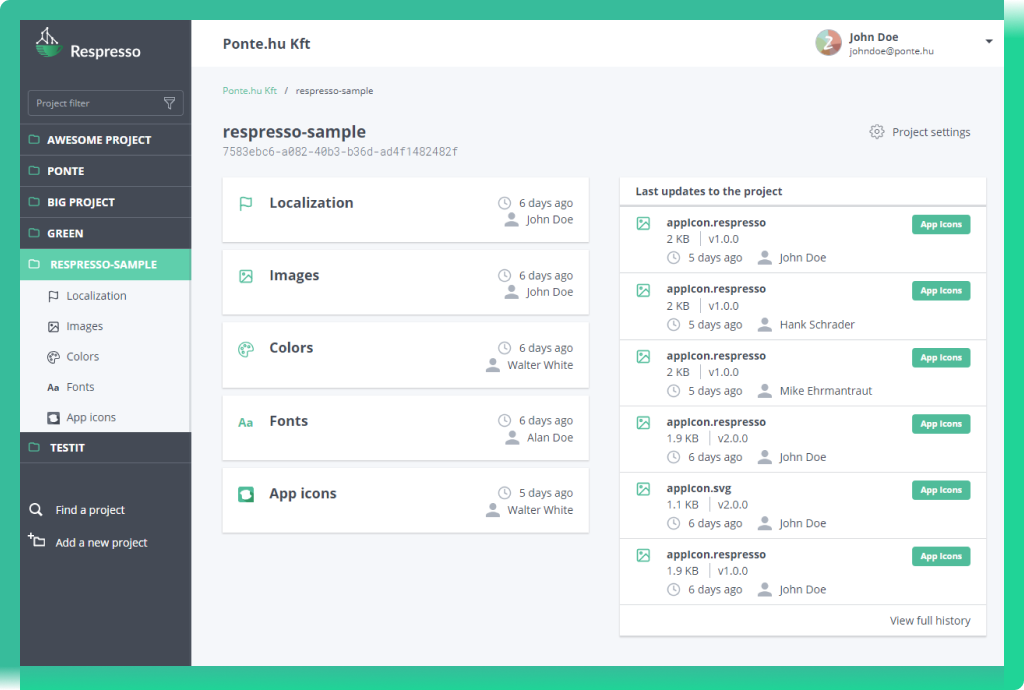The width and height of the screenshot is (1024, 690).
Task: Click the Project settings gear icon
Action: pyautogui.click(x=877, y=132)
